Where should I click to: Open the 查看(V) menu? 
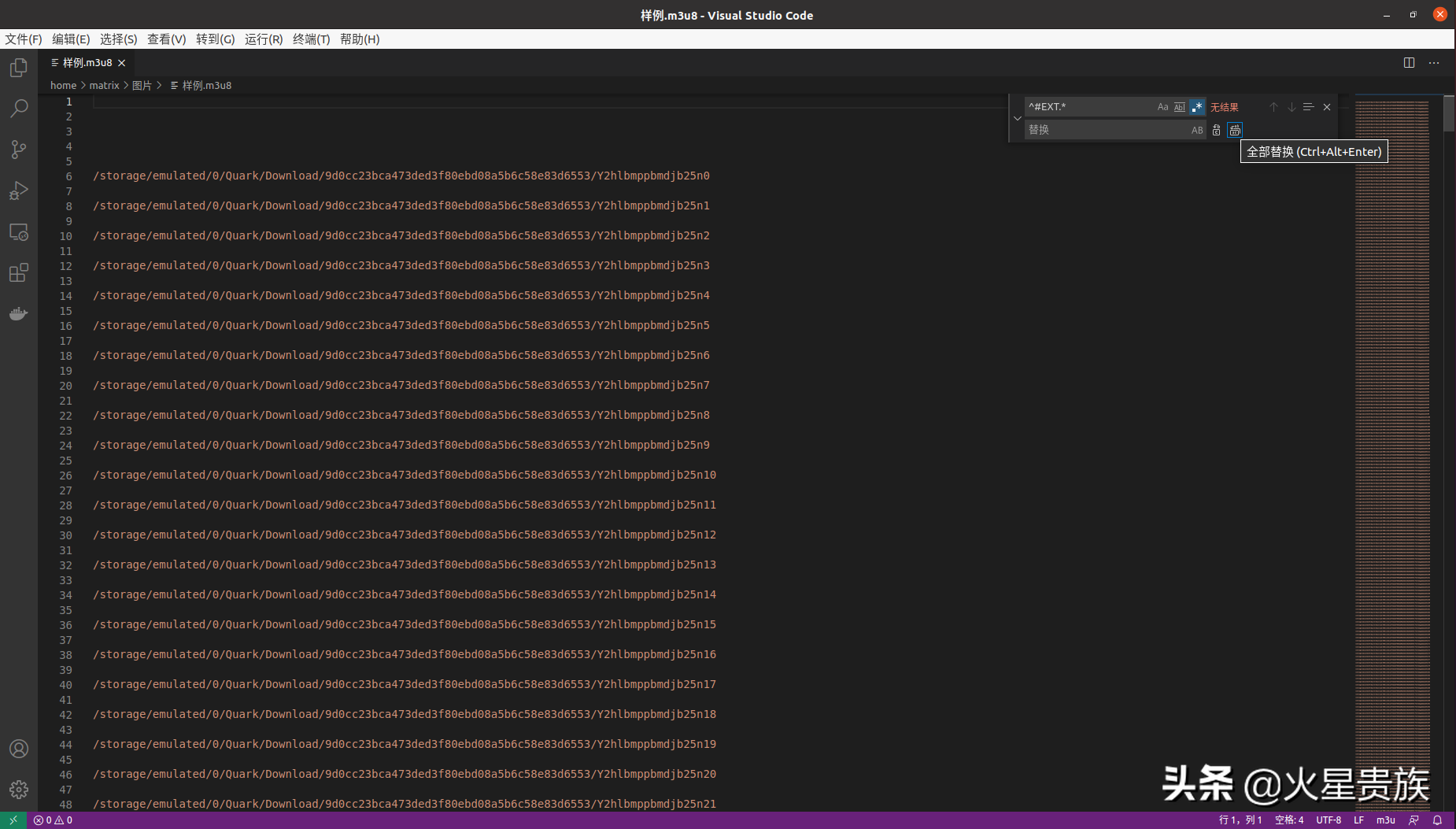(x=167, y=39)
